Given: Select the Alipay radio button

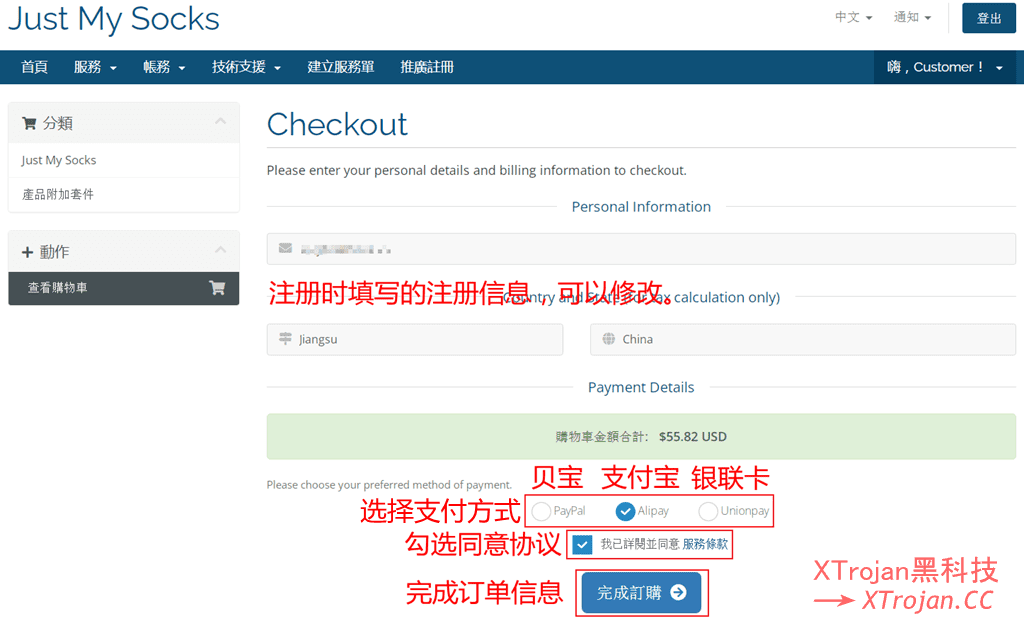Looking at the screenshot, I should [x=625, y=511].
